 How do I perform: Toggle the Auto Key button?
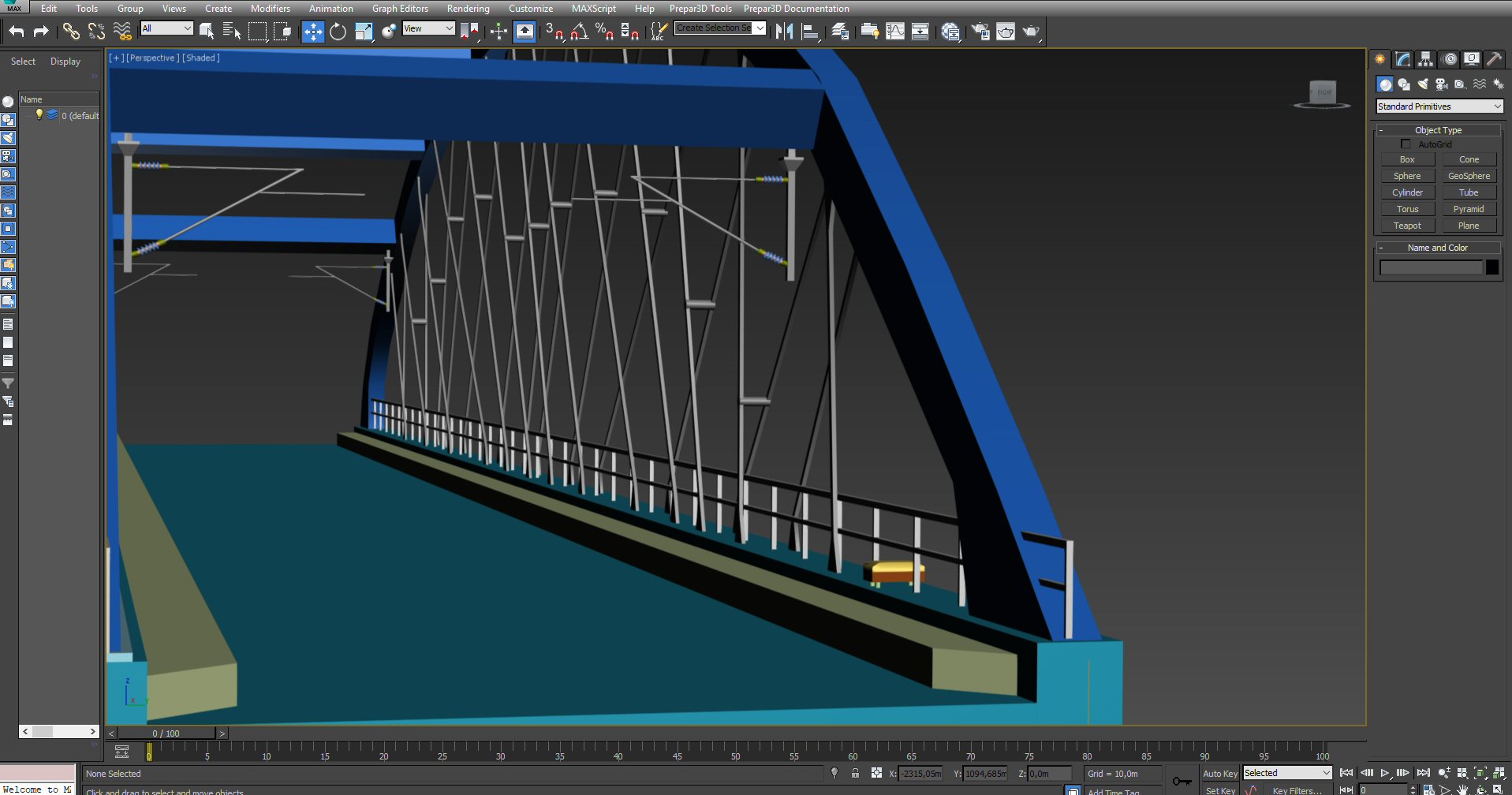(x=1219, y=774)
